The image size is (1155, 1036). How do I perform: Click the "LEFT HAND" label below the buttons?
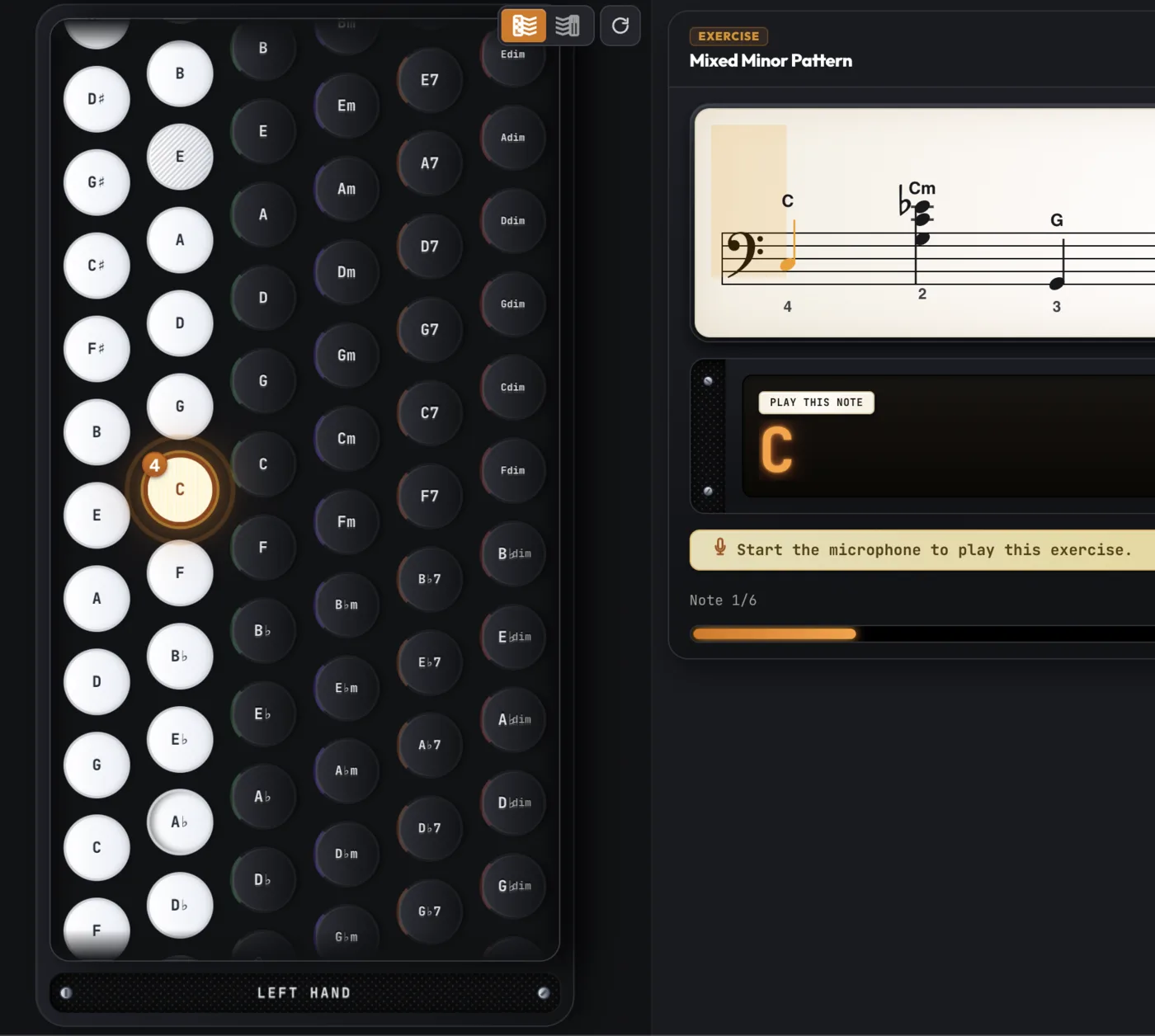point(304,993)
